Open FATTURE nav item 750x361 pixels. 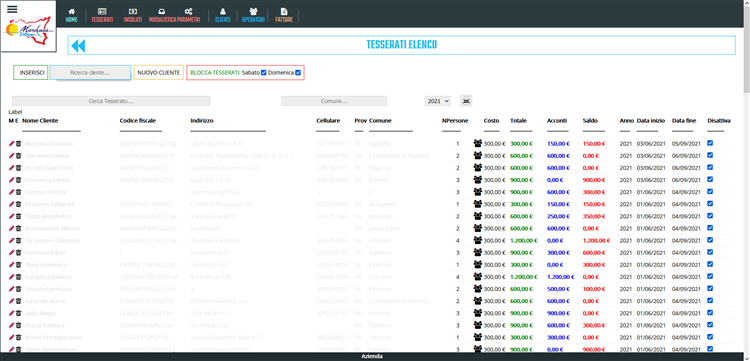tap(284, 15)
